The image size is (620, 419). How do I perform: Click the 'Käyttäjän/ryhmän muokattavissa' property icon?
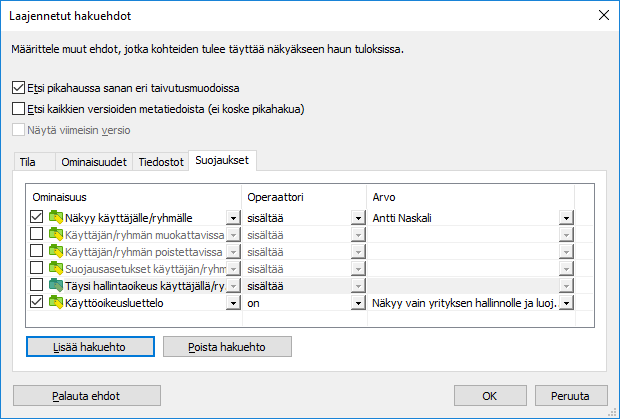point(56,234)
